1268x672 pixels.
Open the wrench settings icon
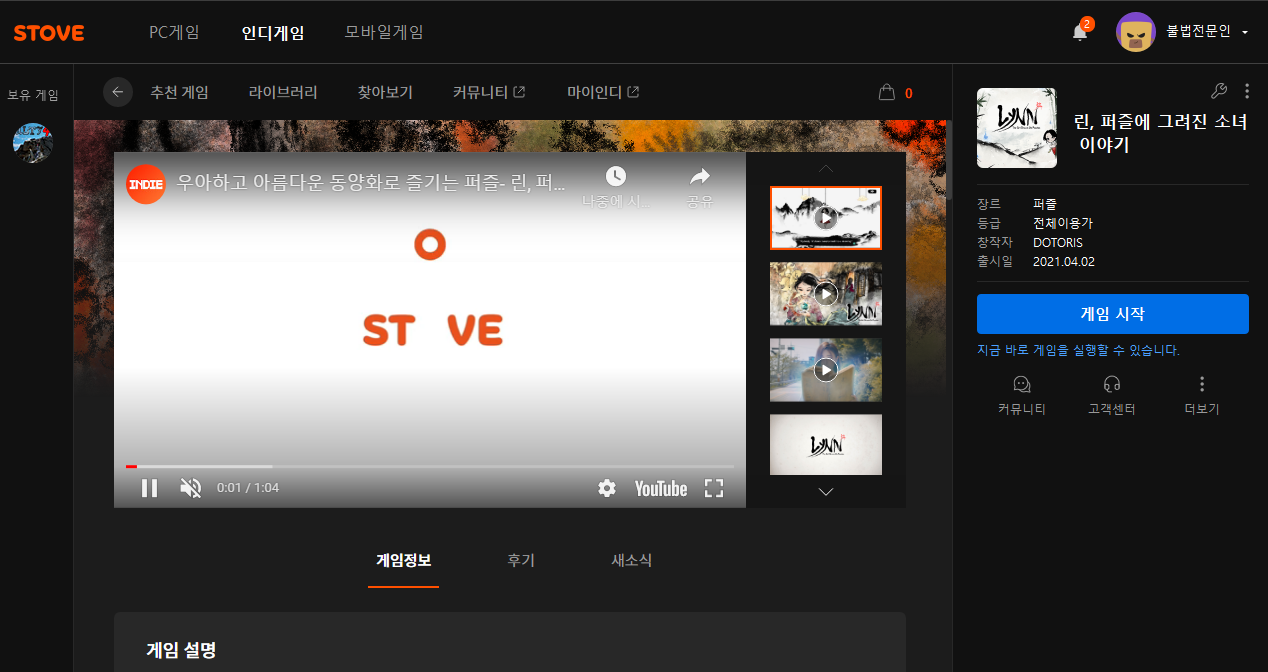[x=1218, y=91]
